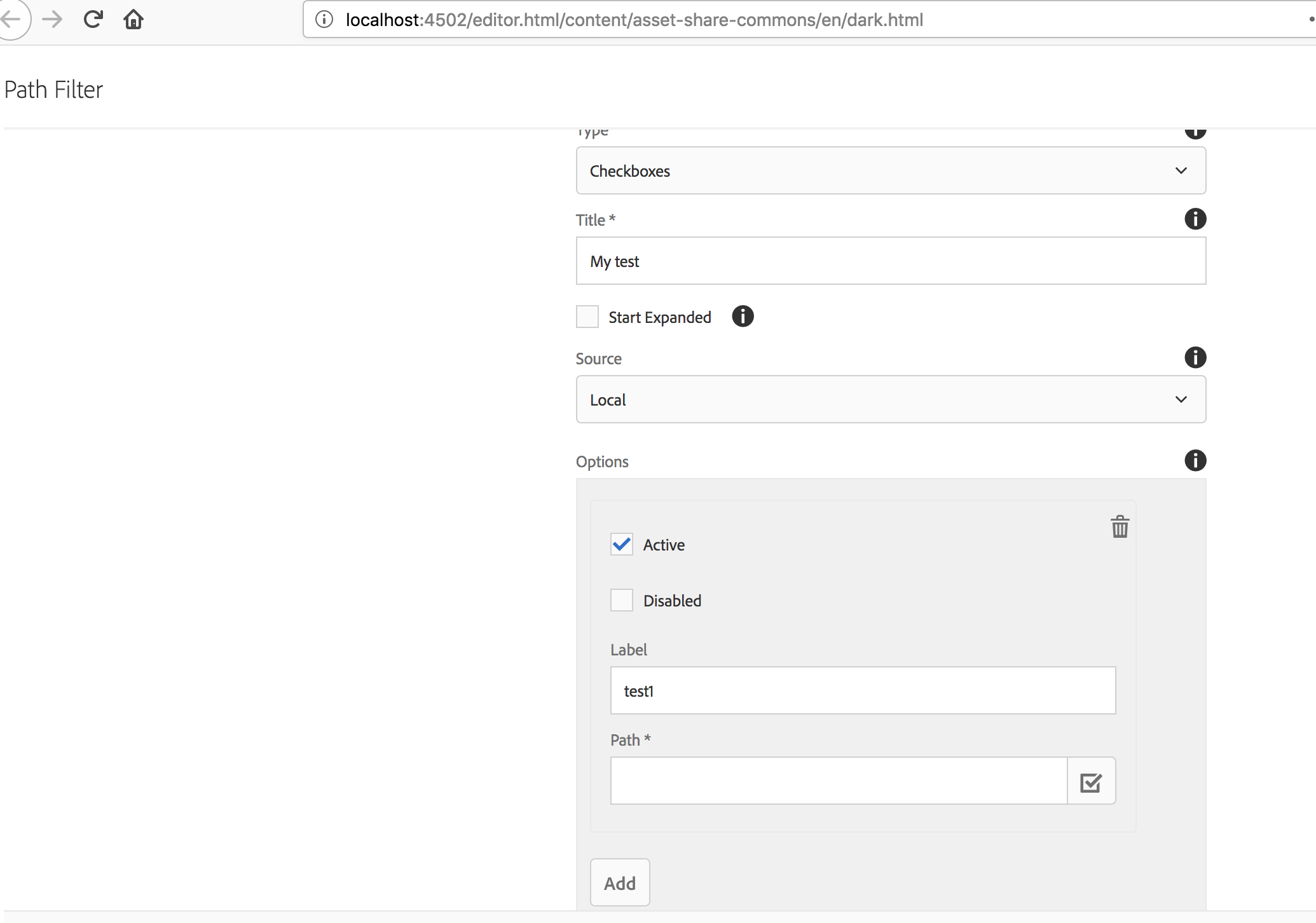This screenshot has height=923, width=1316.
Task: Click the info icon next to Options
Action: 1195,460
